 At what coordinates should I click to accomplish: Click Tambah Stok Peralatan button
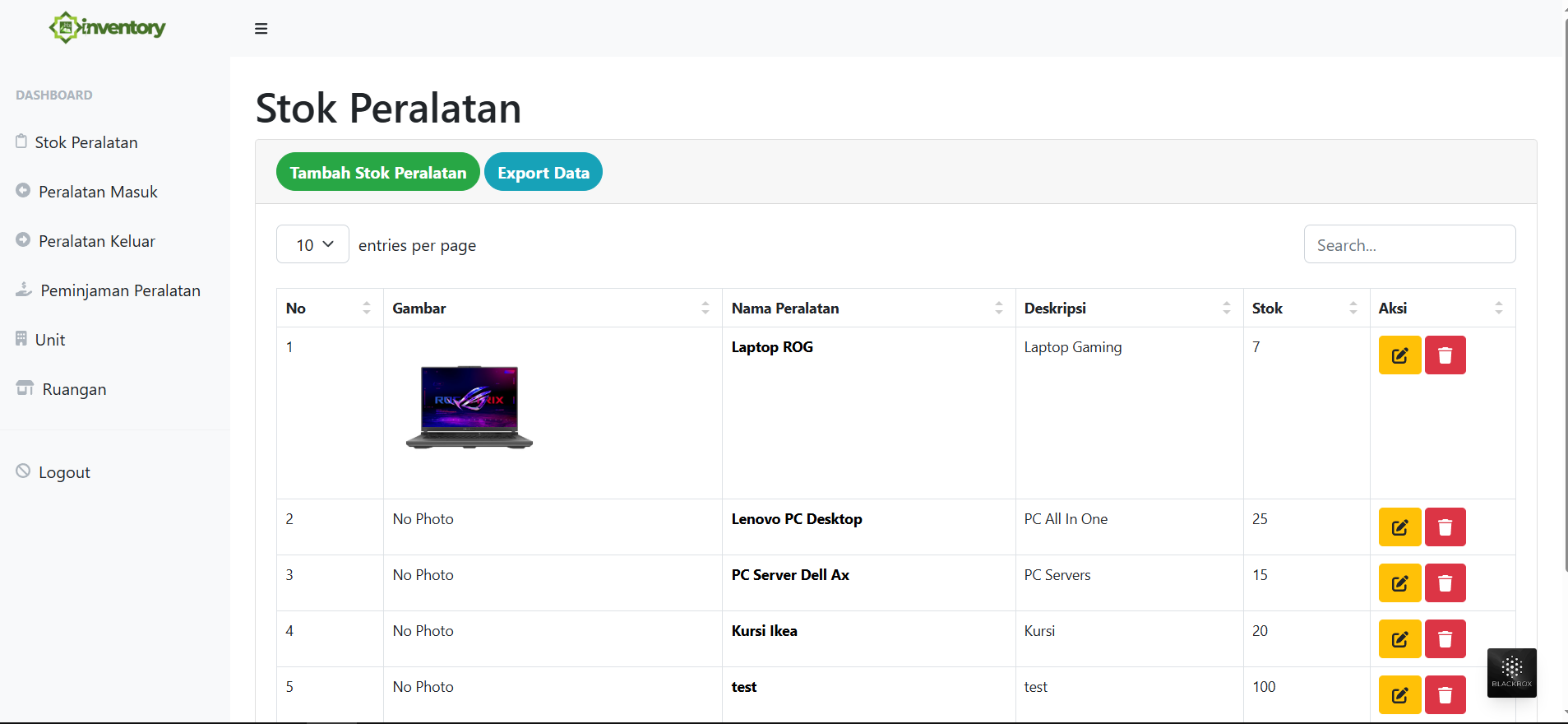tap(377, 172)
